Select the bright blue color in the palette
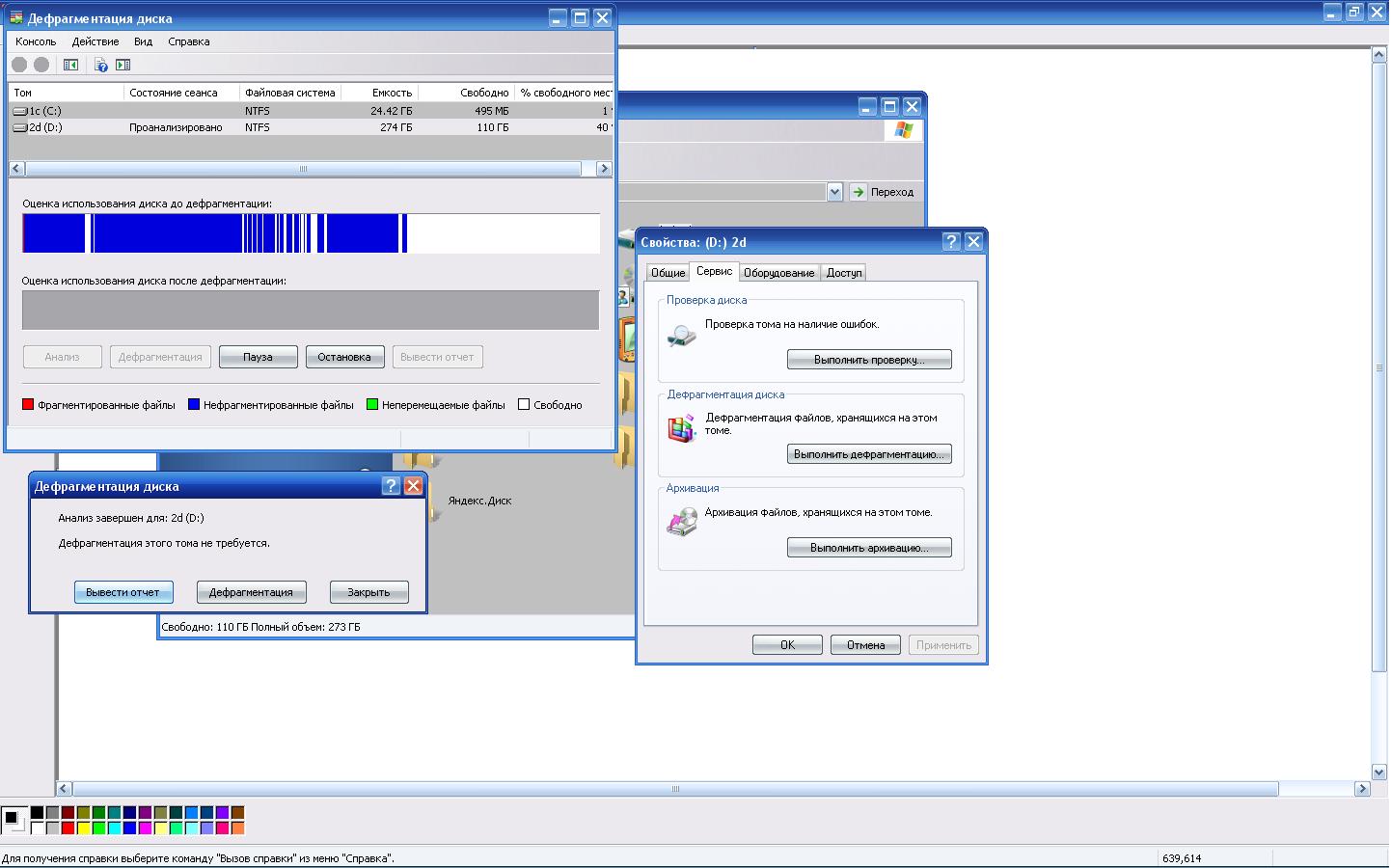 129,828
